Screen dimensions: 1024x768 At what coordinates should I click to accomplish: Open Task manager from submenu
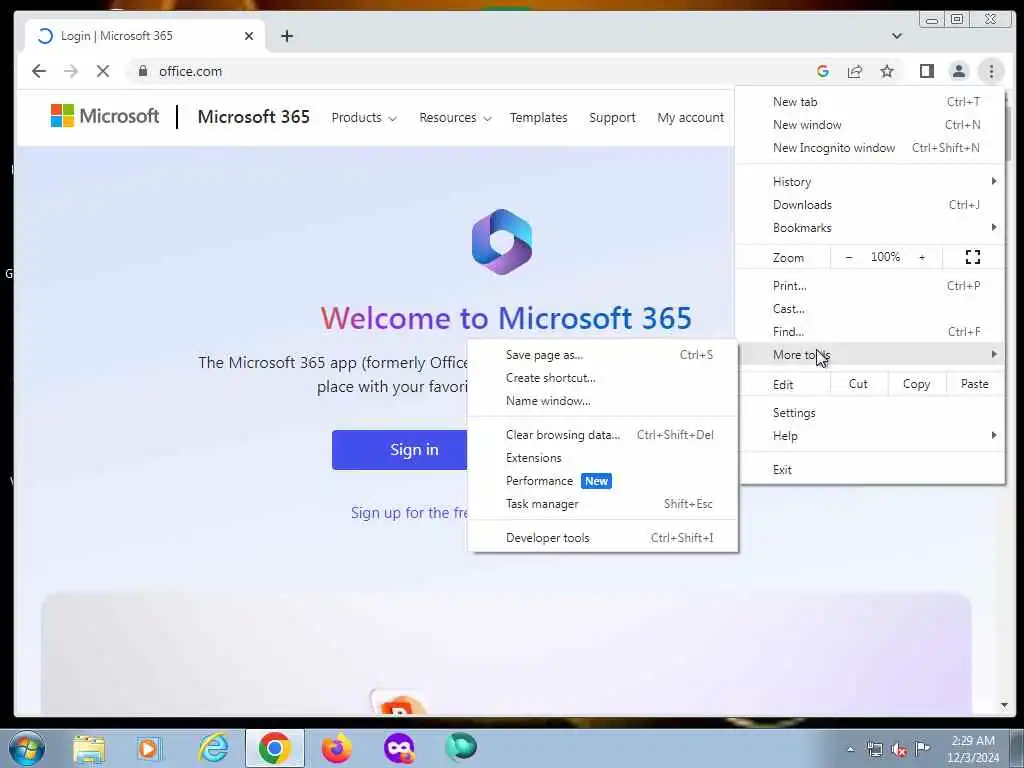click(x=603, y=504)
